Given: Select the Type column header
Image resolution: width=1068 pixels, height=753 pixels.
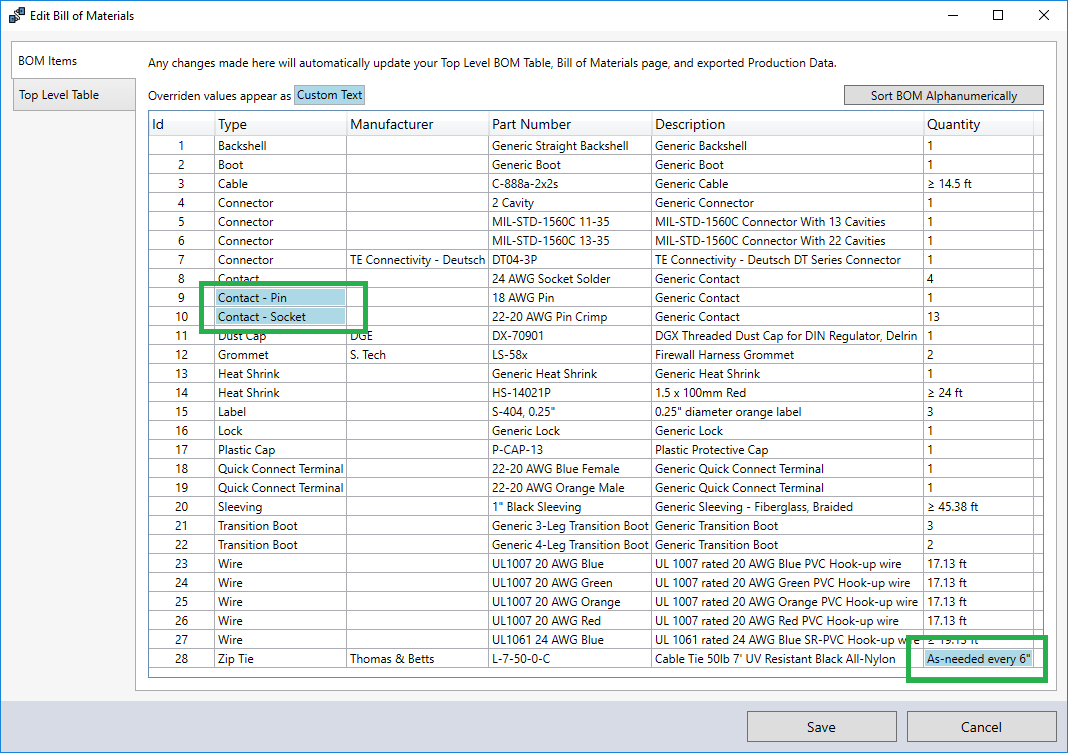Looking at the screenshot, I should [281, 124].
